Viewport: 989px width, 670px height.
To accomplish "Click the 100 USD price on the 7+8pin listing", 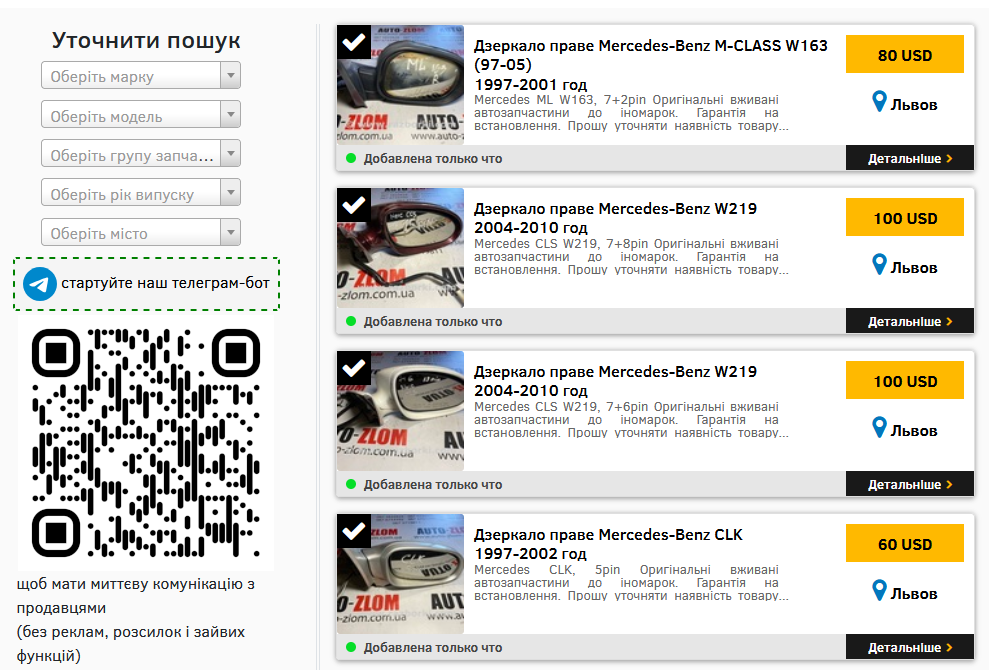I will coord(904,218).
